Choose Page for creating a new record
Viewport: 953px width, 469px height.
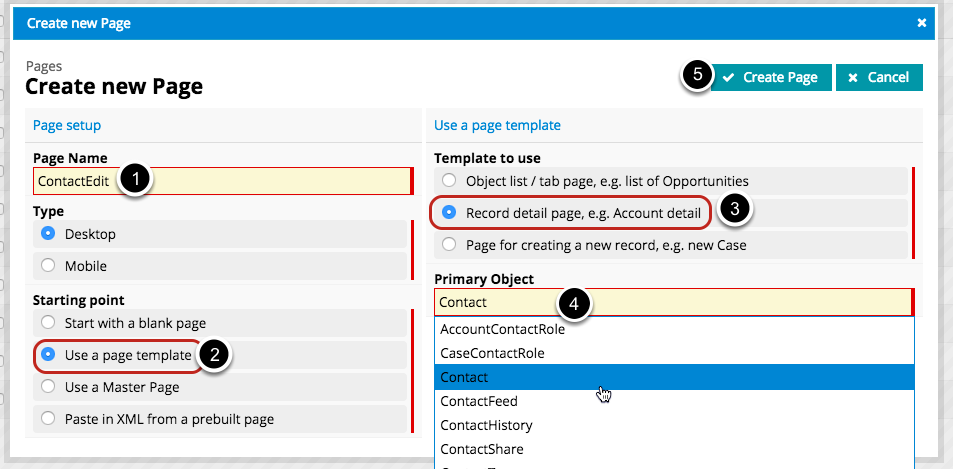point(449,244)
